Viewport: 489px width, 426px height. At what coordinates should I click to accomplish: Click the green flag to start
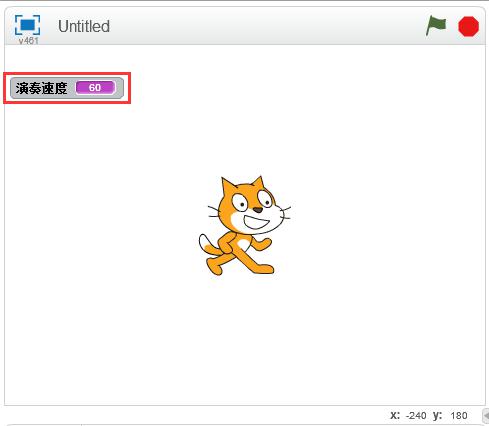coord(436,25)
